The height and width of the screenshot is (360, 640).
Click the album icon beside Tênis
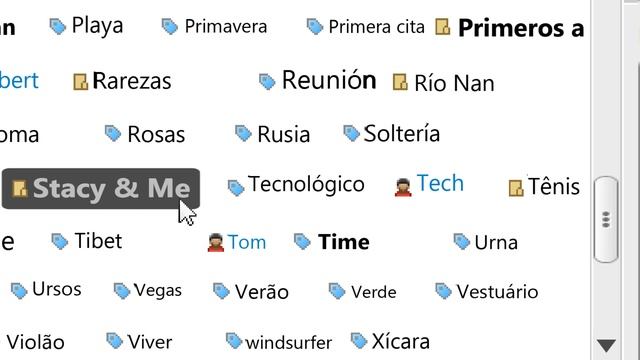point(516,188)
